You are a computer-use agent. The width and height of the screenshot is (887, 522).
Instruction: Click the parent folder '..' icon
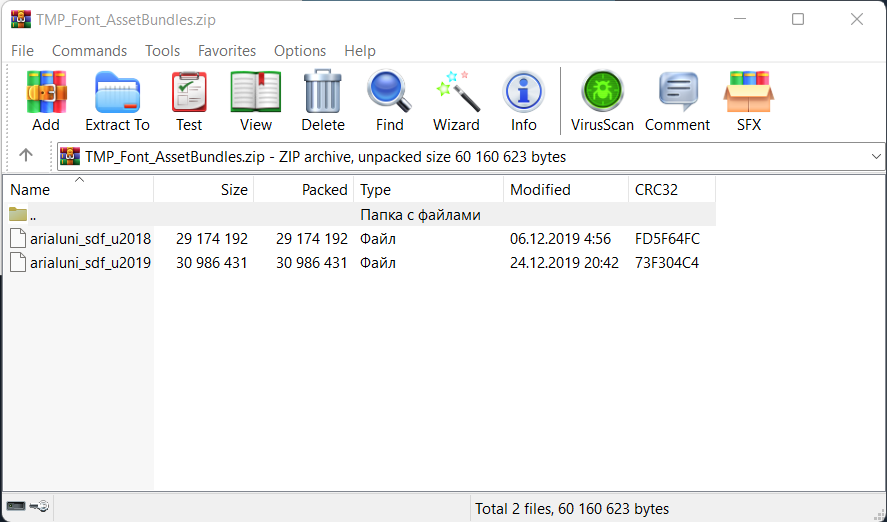[18, 214]
